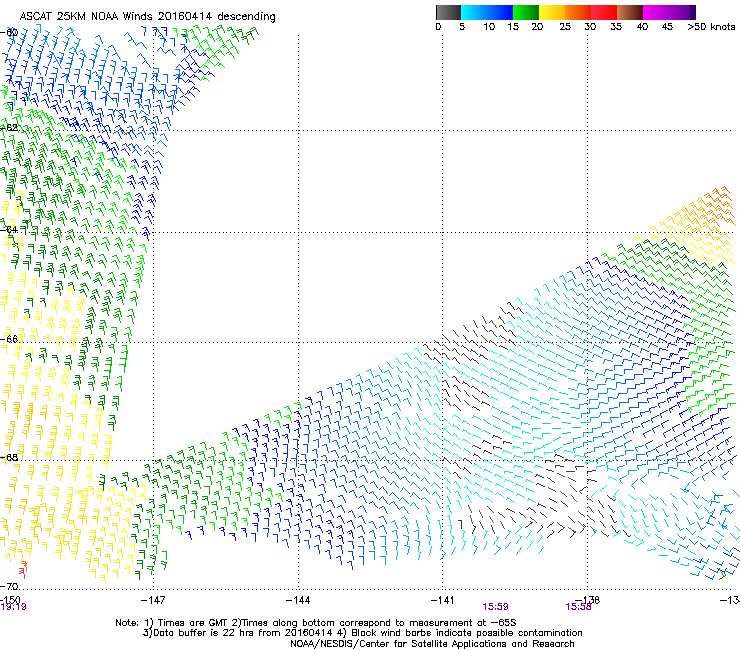Click the "-144" longitude label
Viewport: 740px width, 650px height.
point(298,600)
